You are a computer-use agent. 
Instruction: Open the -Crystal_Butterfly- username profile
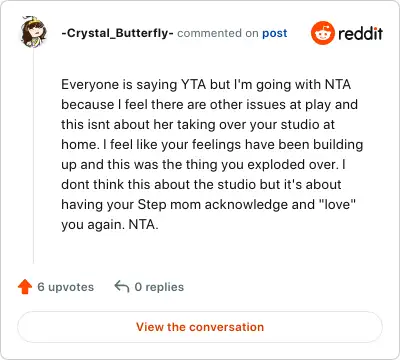click(117, 33)
